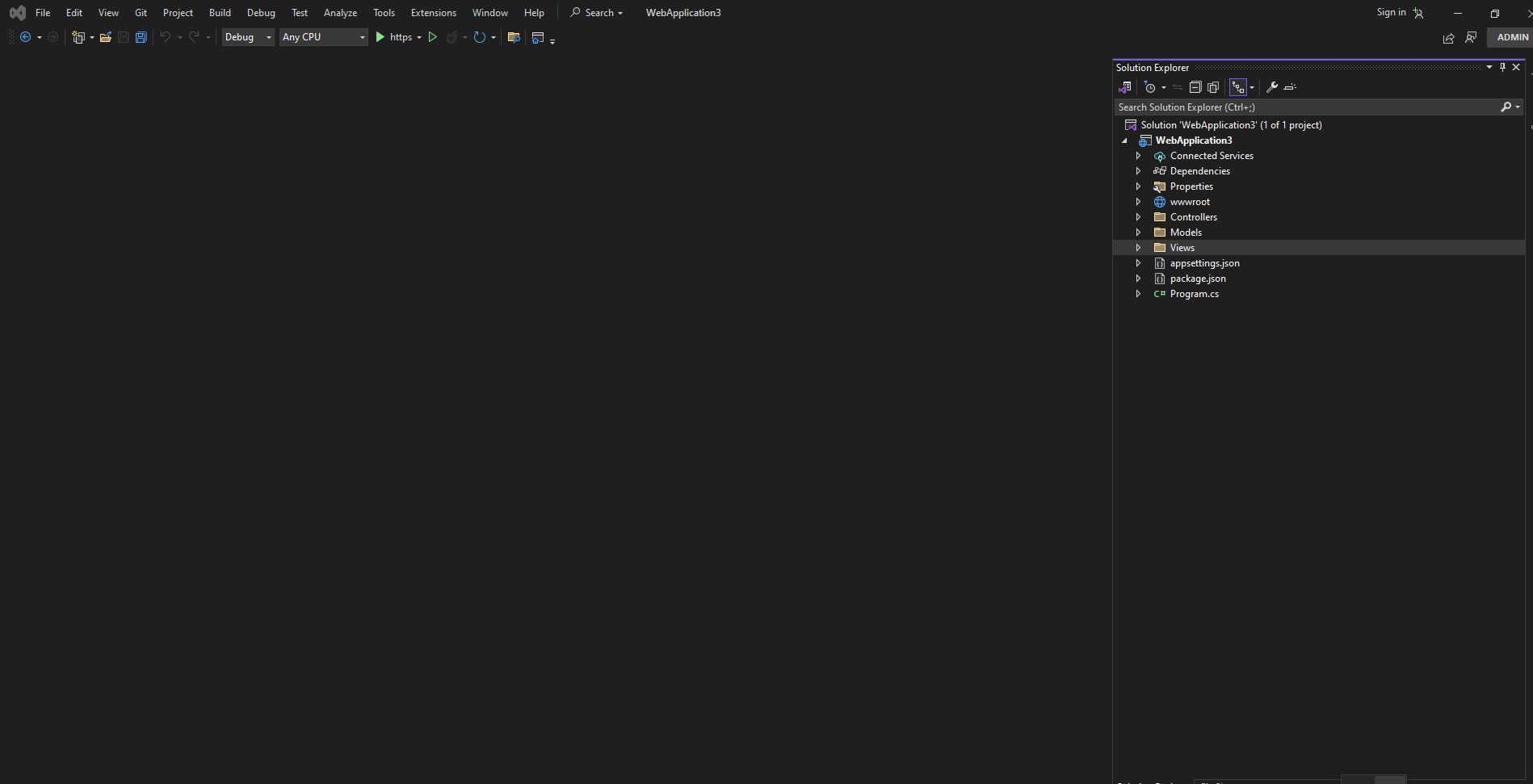
Task: Expand the Controllers folder node
Action: coord(1138,217)
